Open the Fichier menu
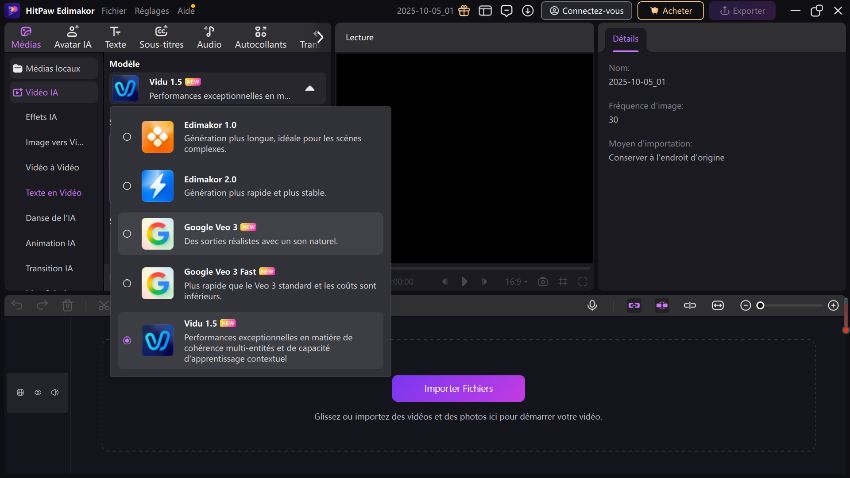This screenshot has height=478, width=850. 114,11
